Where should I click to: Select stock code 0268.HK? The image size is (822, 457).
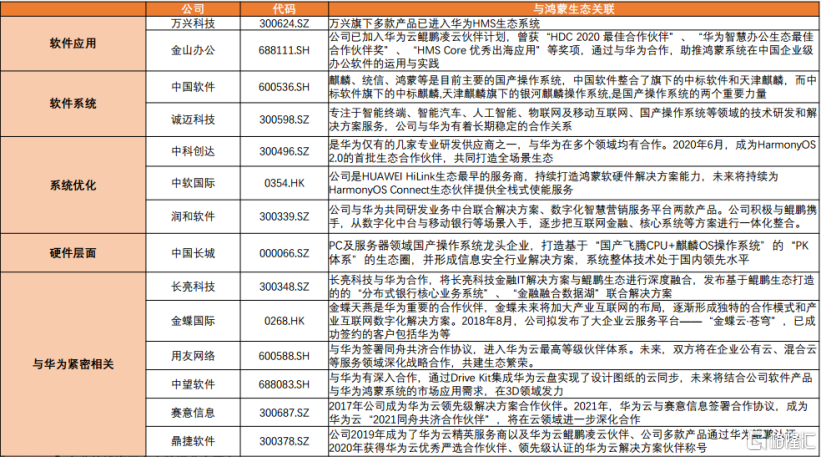(284, 321)
